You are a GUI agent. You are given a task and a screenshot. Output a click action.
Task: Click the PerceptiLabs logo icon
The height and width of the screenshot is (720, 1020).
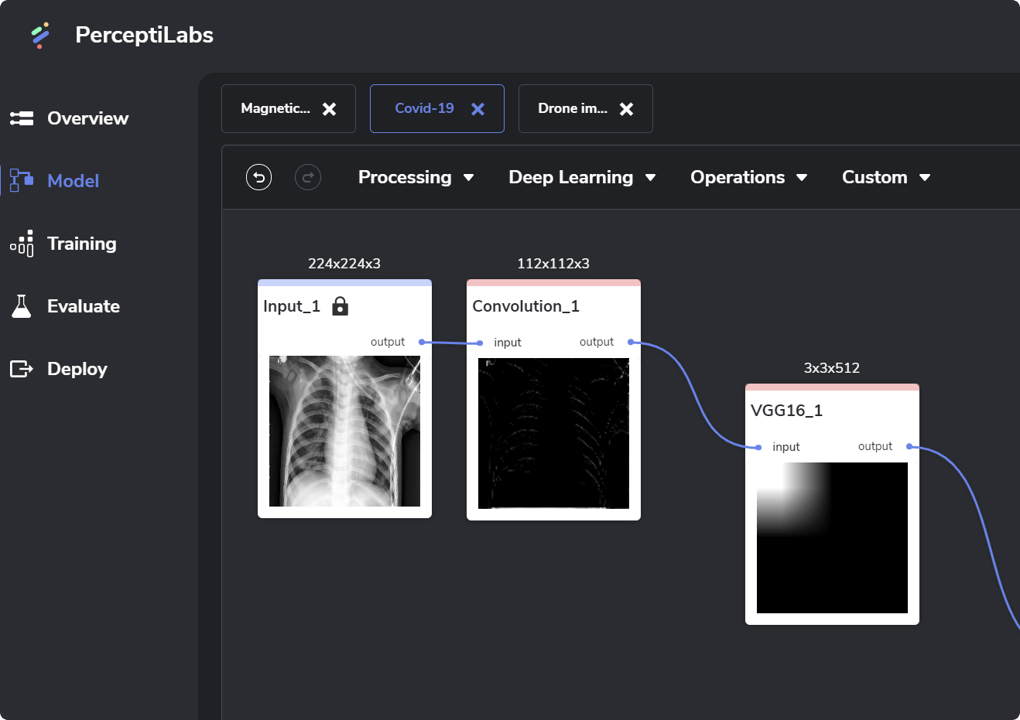tap(40, 35)
